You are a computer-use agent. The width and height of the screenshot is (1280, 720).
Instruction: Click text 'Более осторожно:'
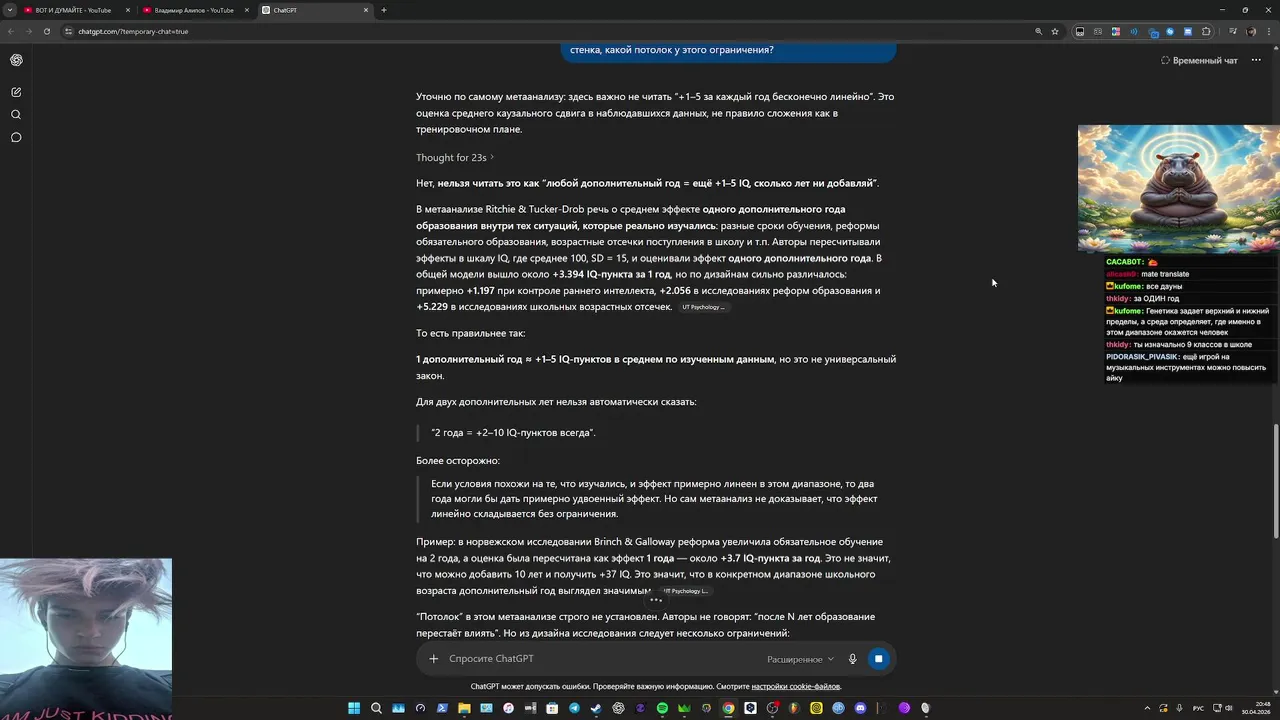click(458, 461)
